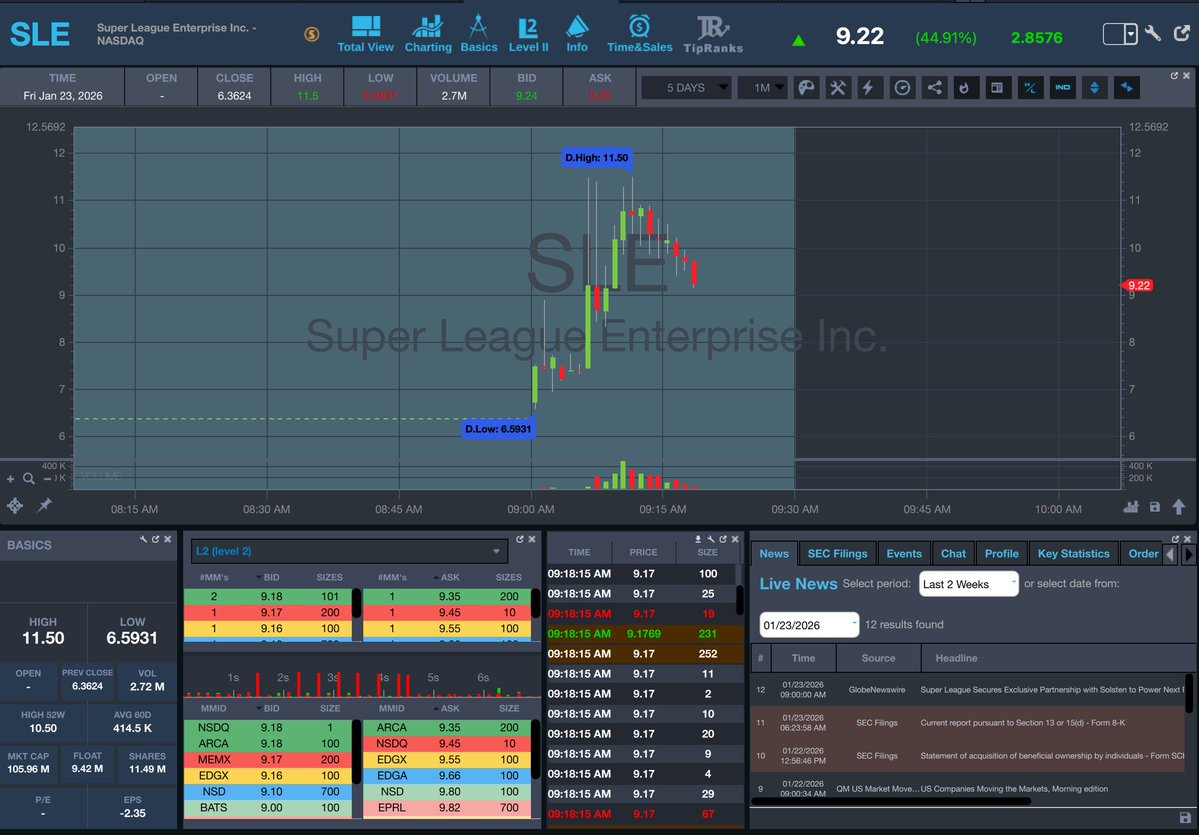Open beneficial ownership Form SC filing news
The width and height of the screenshot is (1199, 835).
point(1051,755)
